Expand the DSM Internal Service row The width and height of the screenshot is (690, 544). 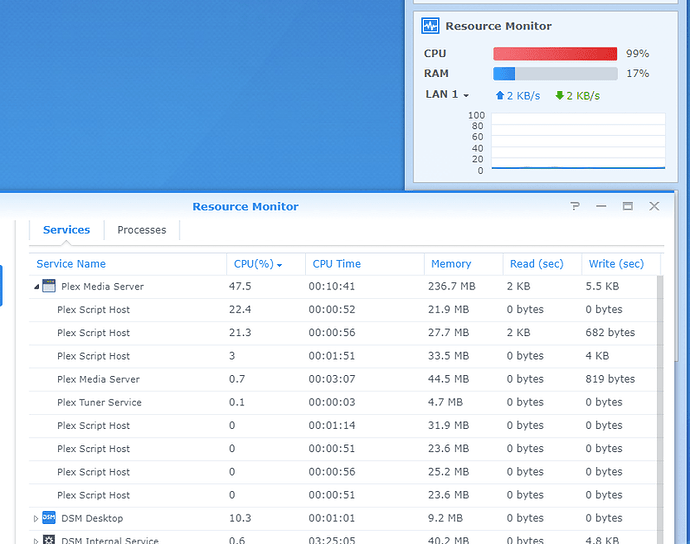tap(36, 540)
